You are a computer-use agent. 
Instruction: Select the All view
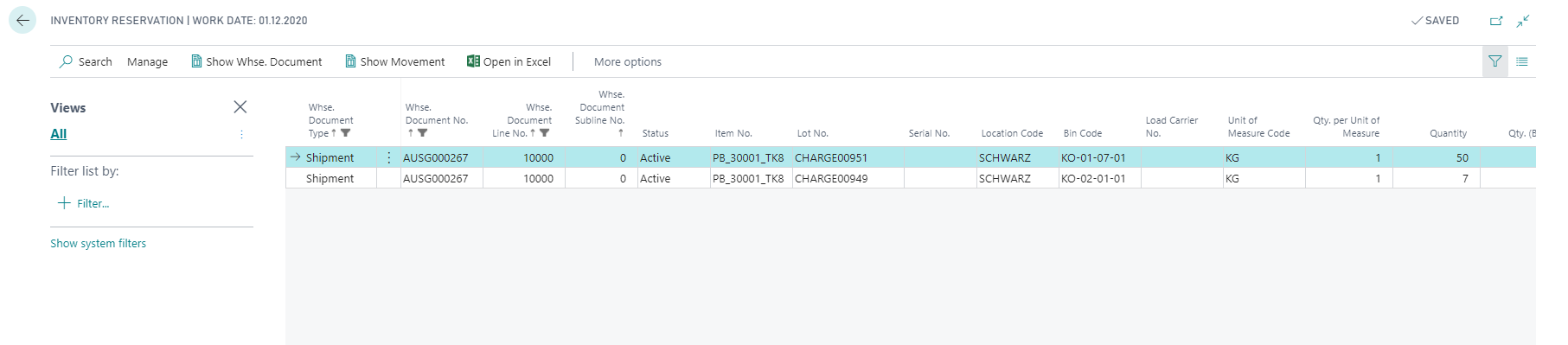[x=59, y=134]
